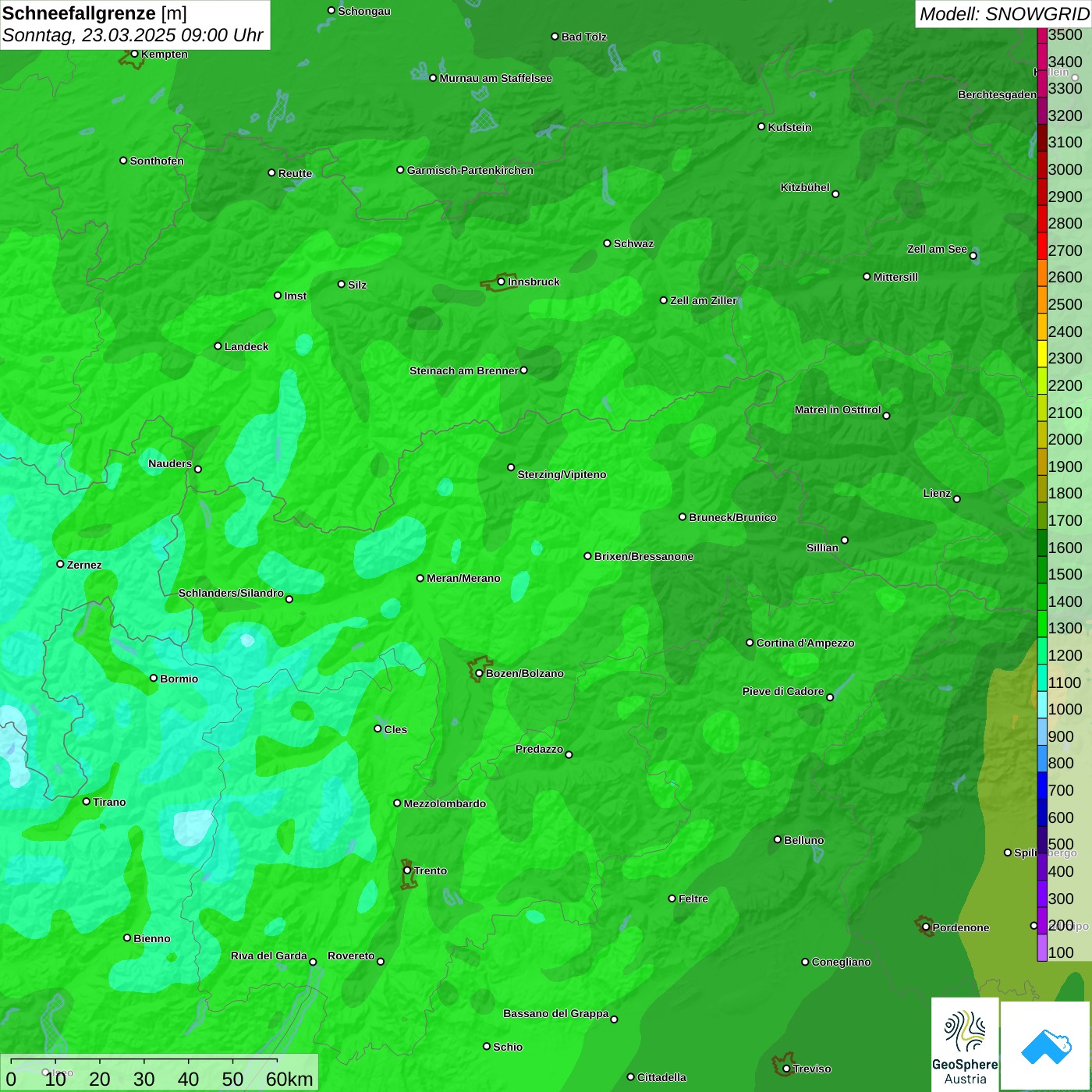This screenshot has width=1092, height=1092.
Task: Click the Schlanders/Silandro label
Action: pos(231,593)
